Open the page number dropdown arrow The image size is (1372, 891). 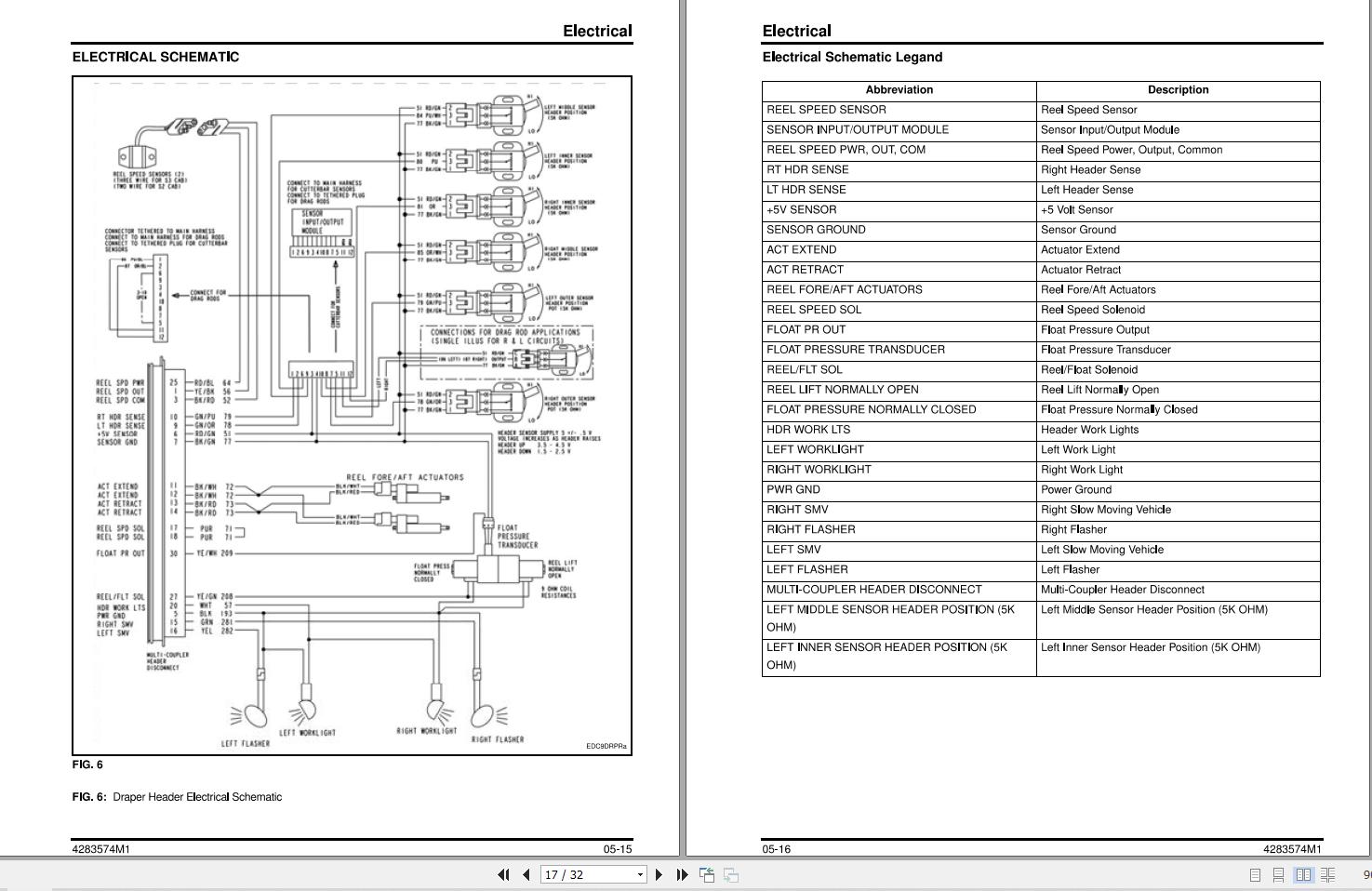coord(640,874)
